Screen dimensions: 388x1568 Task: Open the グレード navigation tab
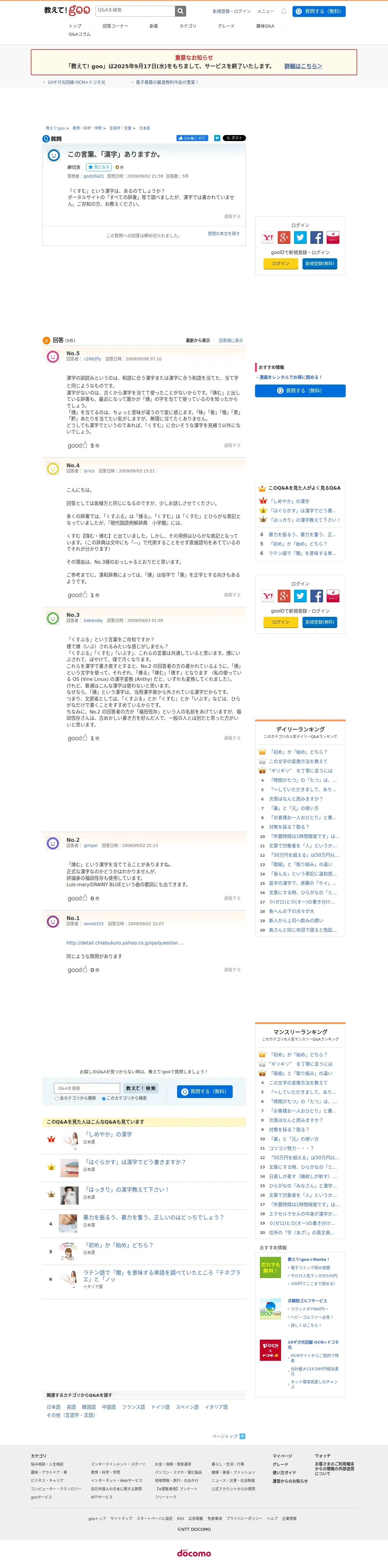(x=226, y=26)
